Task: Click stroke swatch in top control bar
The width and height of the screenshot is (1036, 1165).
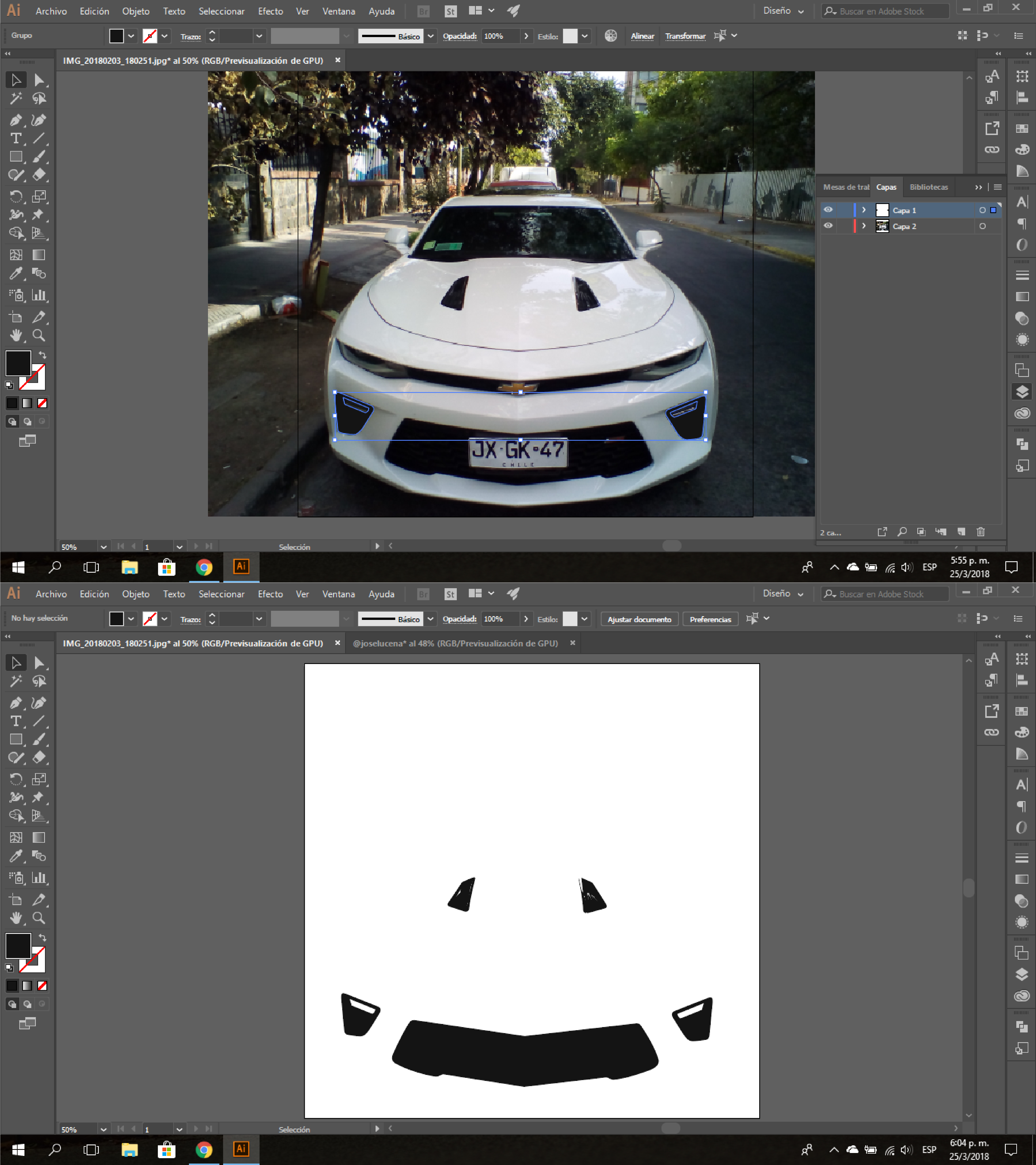Action: click(150, 36)
